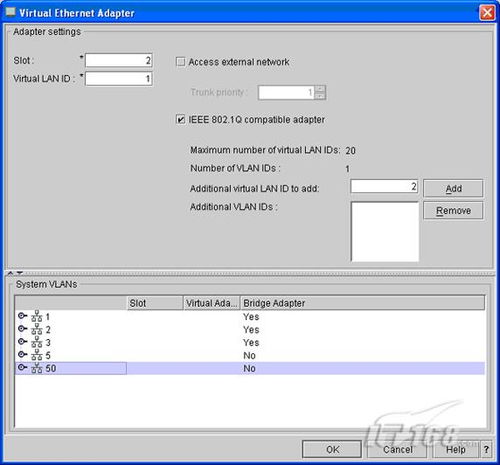Click the Additional VLAN IDs list box

coord(385,231)
